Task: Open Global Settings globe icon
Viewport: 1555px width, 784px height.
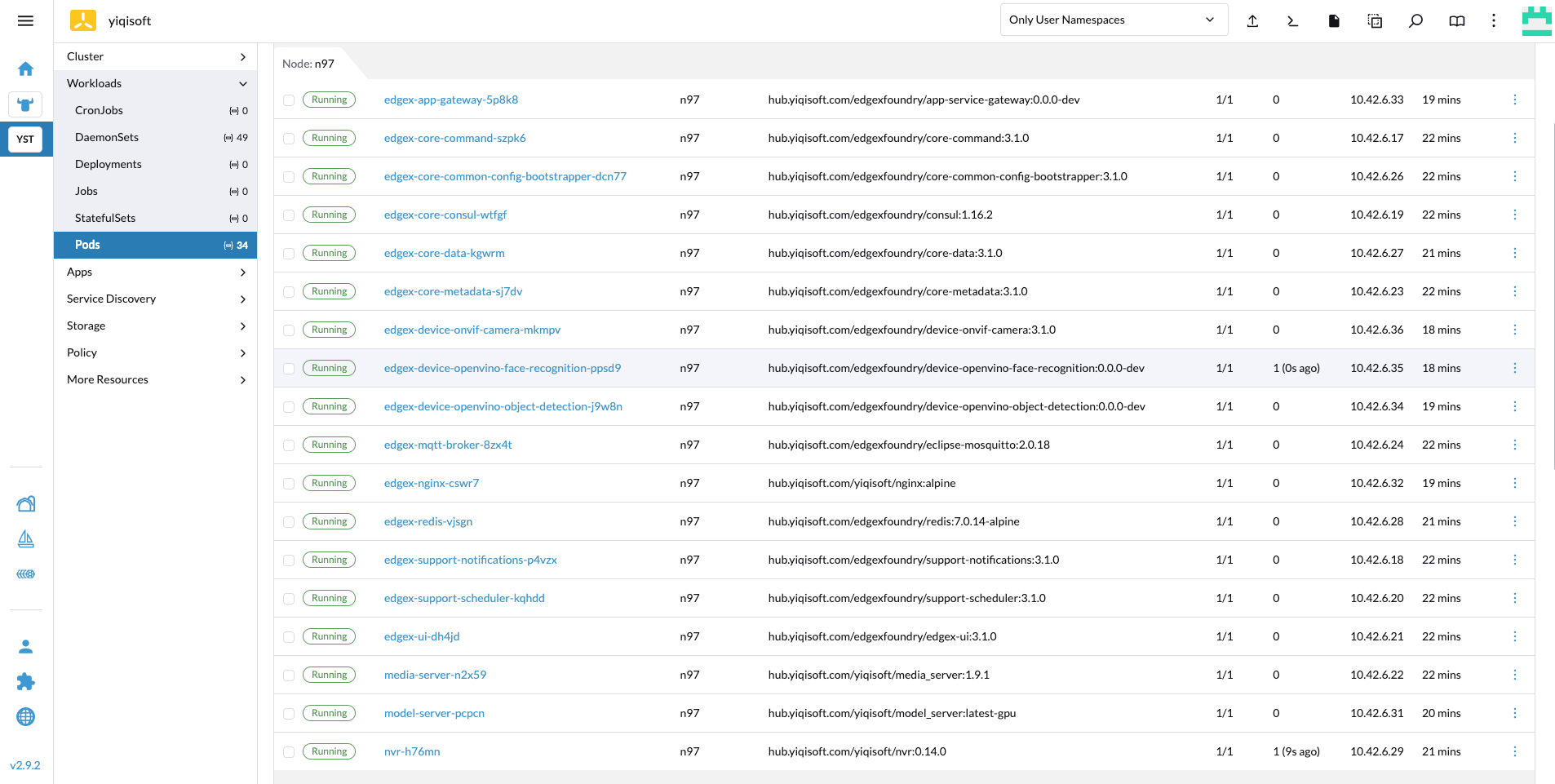Action: 25,717
